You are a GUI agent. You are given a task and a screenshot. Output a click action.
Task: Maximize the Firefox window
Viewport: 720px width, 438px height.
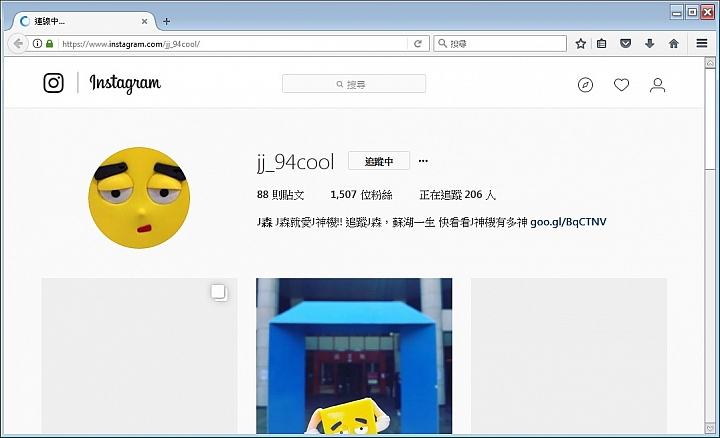[x=692, y=12]
